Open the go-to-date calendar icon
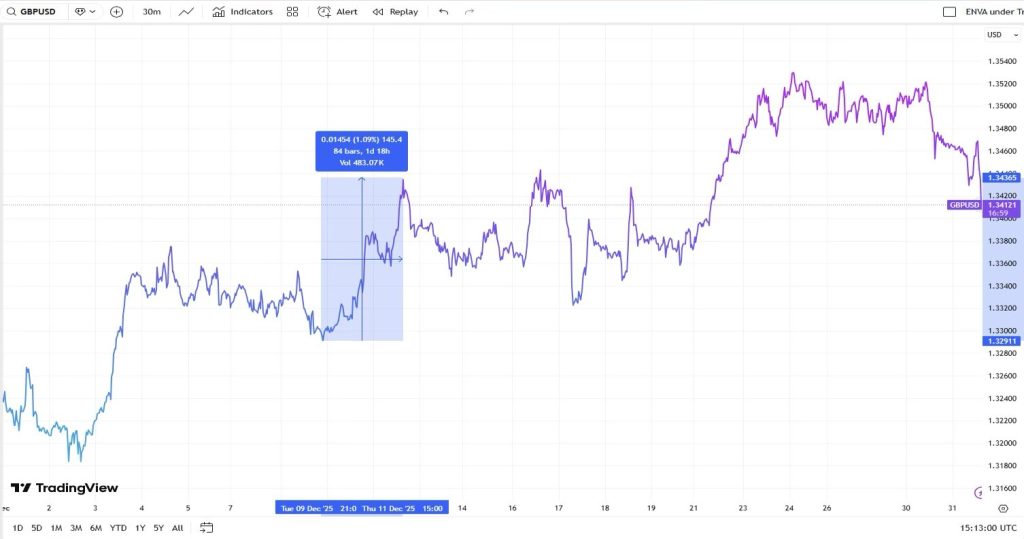This screenshot has width=1024, height=539. click(x=207, y=528)
